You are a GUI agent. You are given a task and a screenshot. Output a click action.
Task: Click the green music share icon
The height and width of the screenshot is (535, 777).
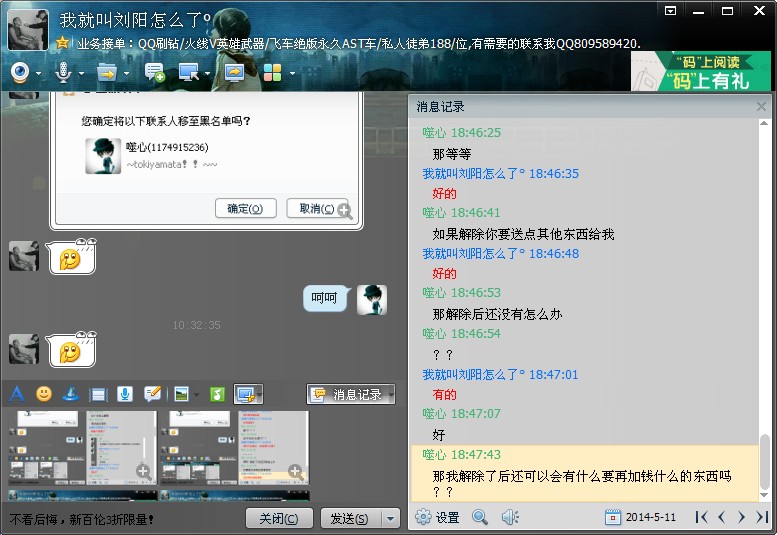[218, 394]
